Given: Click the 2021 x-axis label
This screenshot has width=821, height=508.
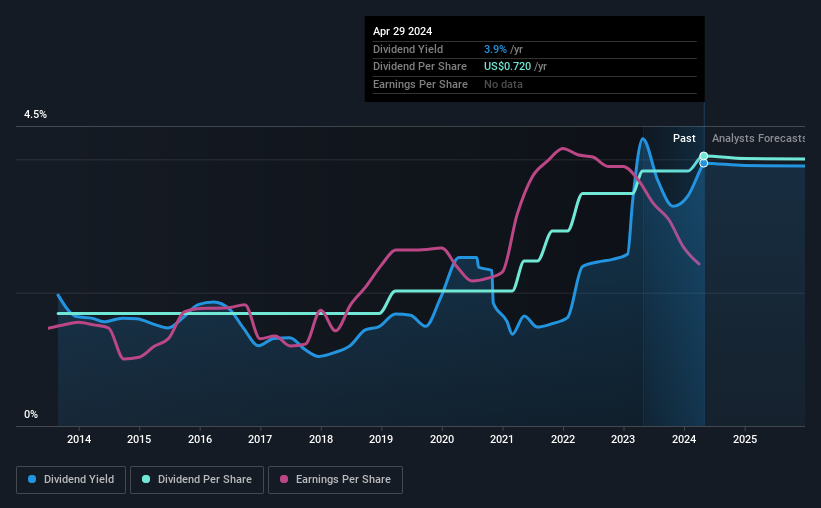Looking at the screenshot, I should pos(502,439).
